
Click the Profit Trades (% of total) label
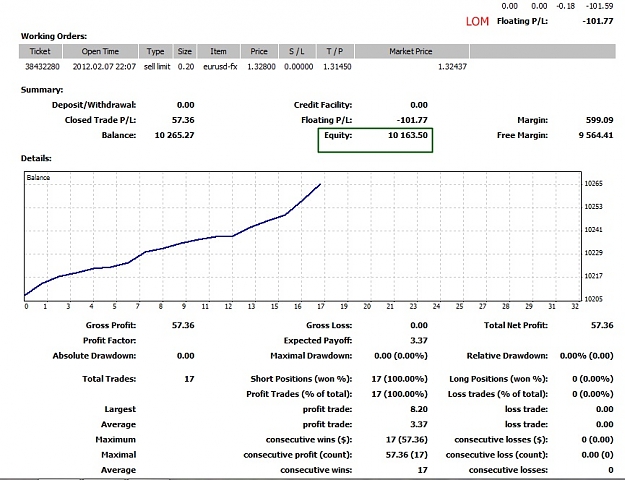[x=299, y=394]
